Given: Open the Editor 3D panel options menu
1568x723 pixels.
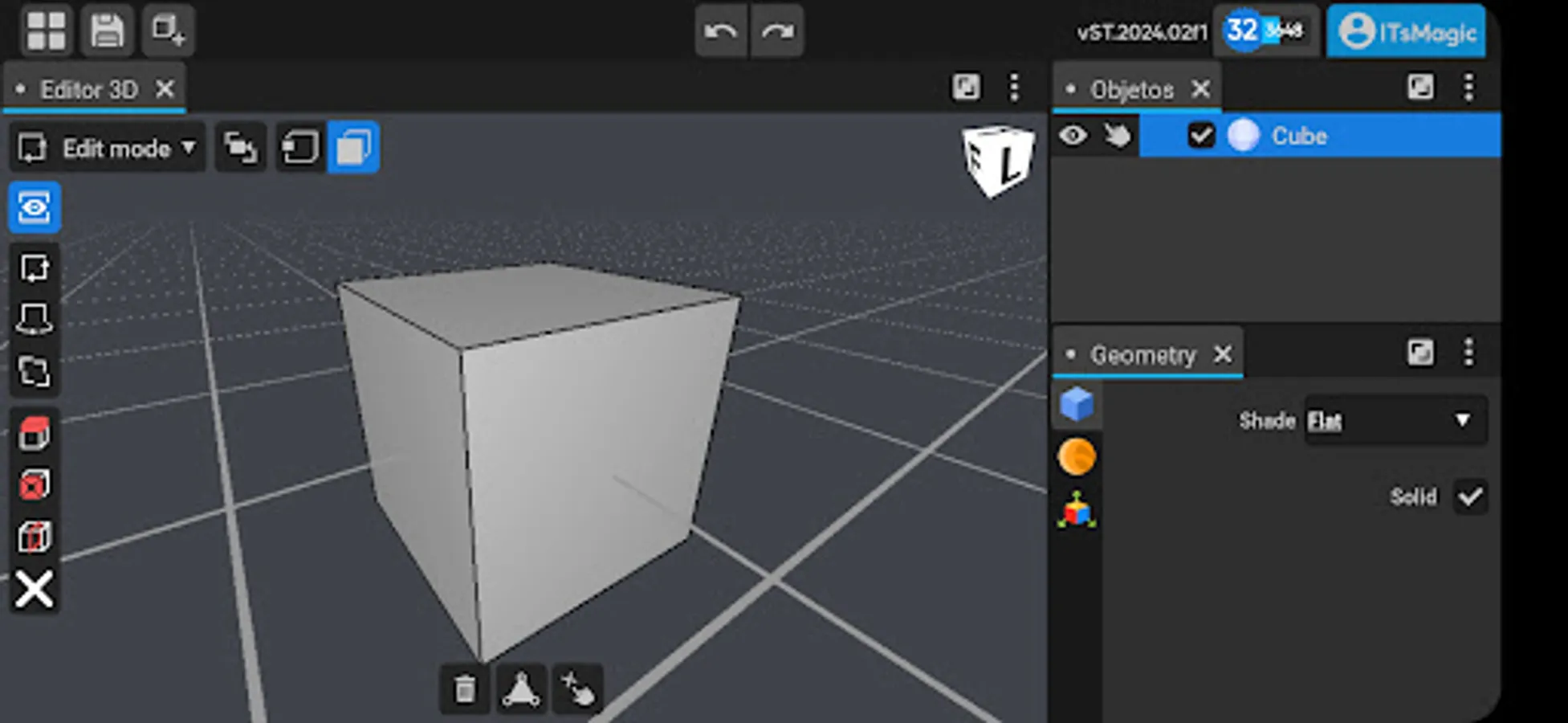Looking at the screenshot, I should click(x=1015, y=87).
